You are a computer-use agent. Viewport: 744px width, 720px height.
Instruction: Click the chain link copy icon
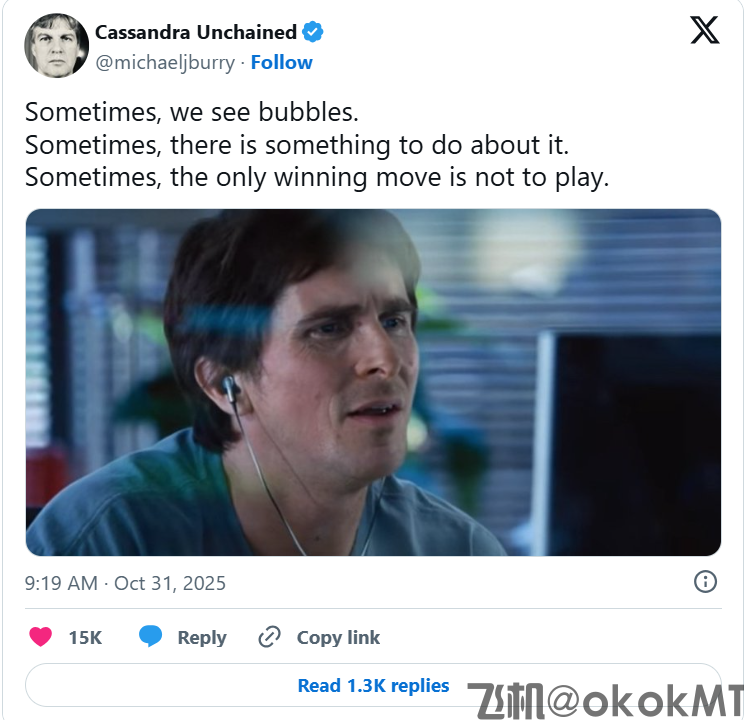[x=270, y=637]
